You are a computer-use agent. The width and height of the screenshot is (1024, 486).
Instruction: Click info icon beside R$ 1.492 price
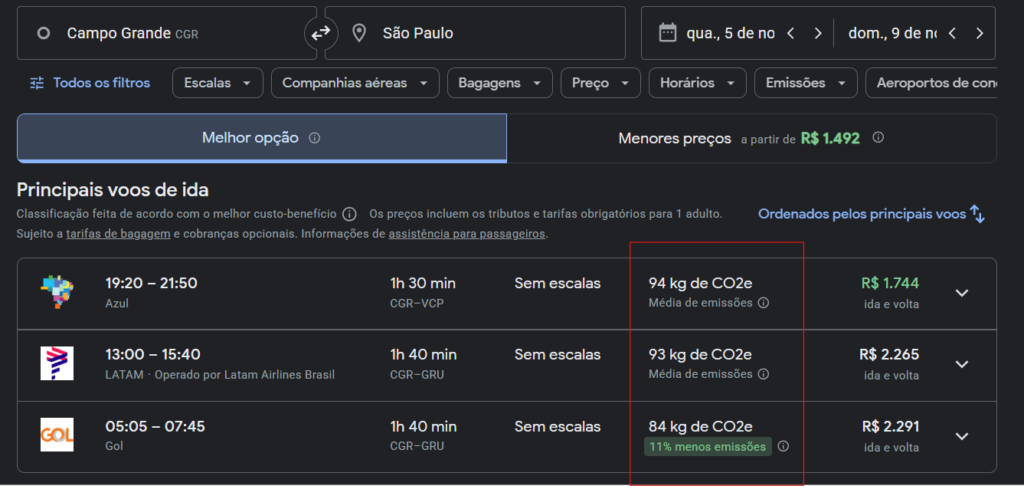tap(878, 138)
